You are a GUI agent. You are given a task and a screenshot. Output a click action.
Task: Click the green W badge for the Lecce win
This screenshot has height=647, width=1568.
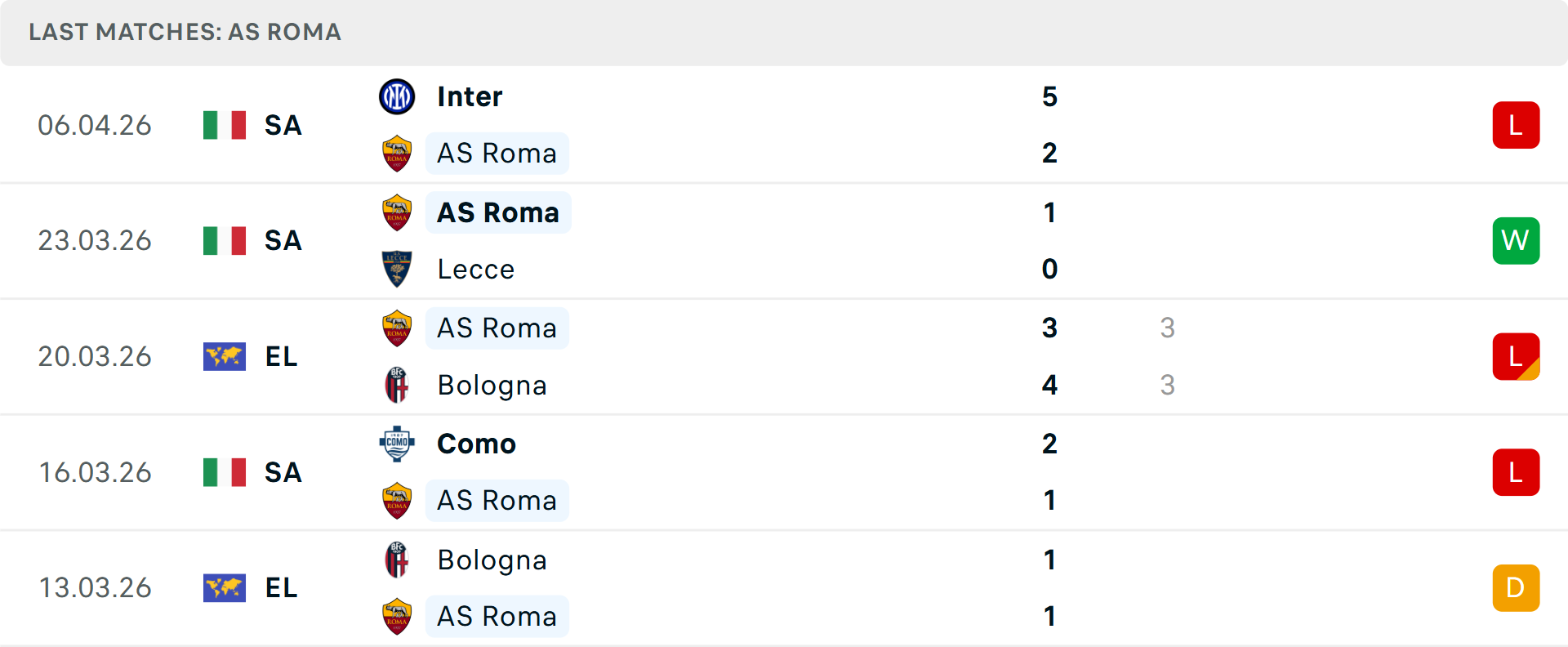tap(1516, 240)
